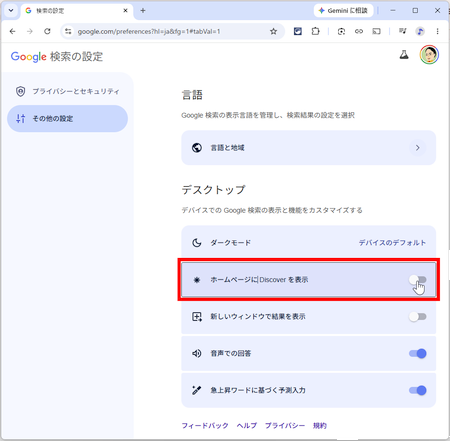
Task: Open the Search Labs flask icon
Action: click(x=404, y=54)
